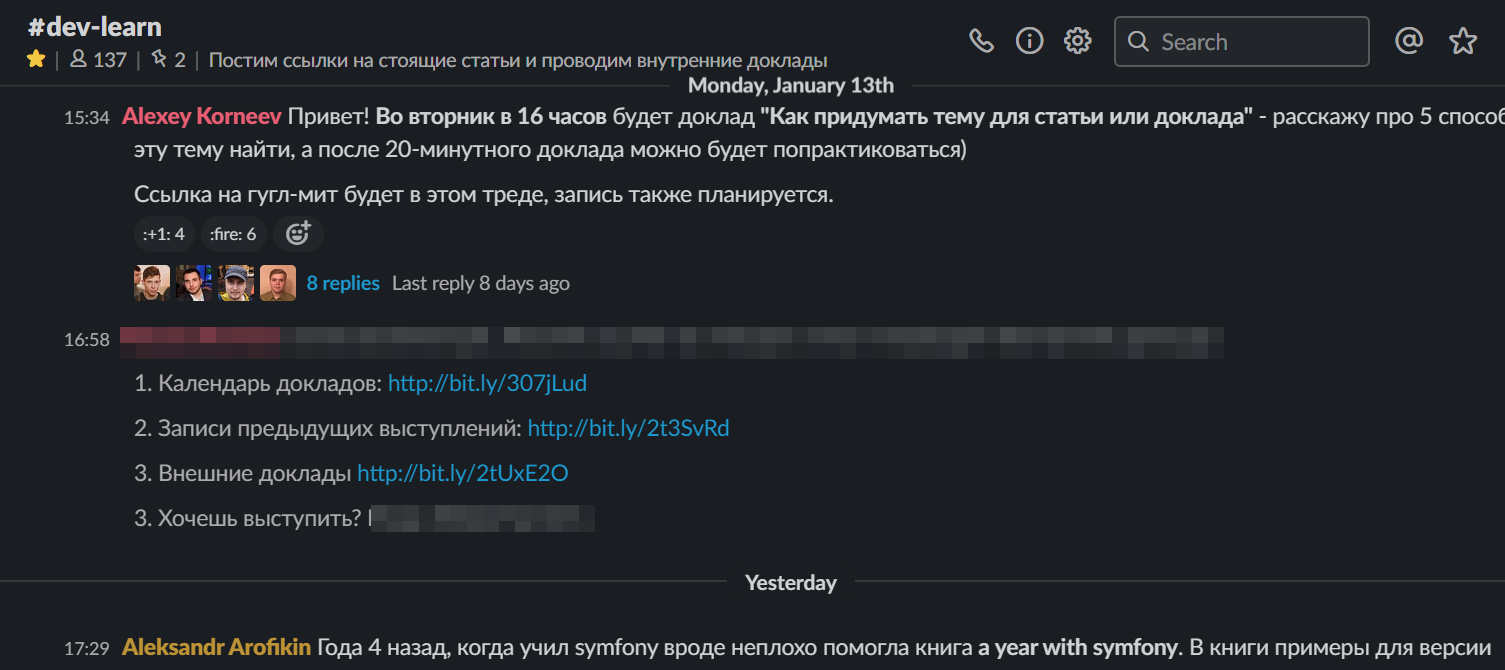Open channel details via the info icon
Viewport: 1505px width, 670px height.
point(1029,41)
